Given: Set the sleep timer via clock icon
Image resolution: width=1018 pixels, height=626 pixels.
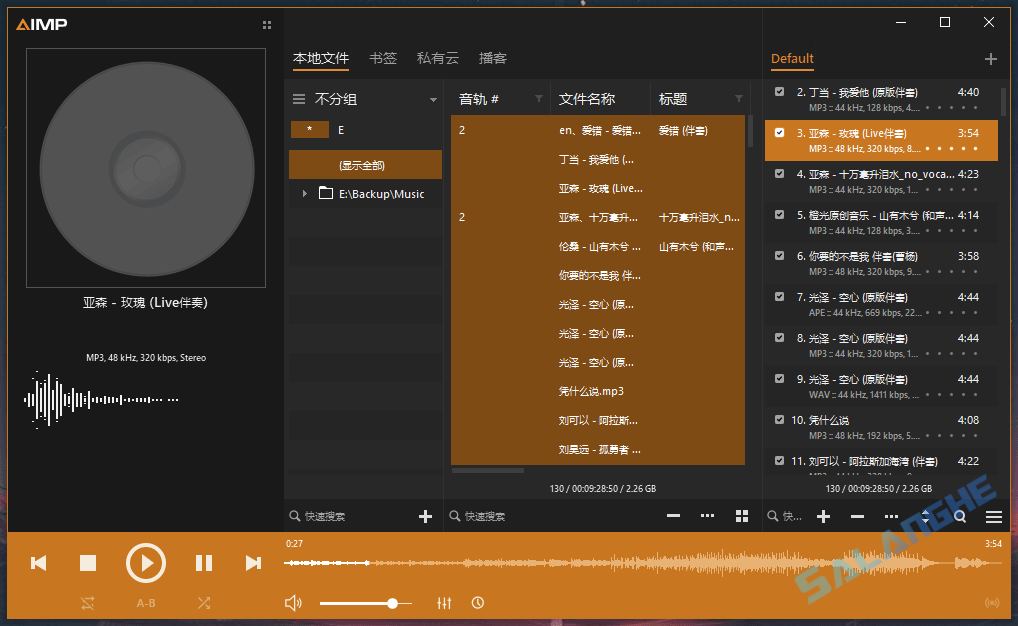Looking at the screenshot, I should [x=477, y=602].
